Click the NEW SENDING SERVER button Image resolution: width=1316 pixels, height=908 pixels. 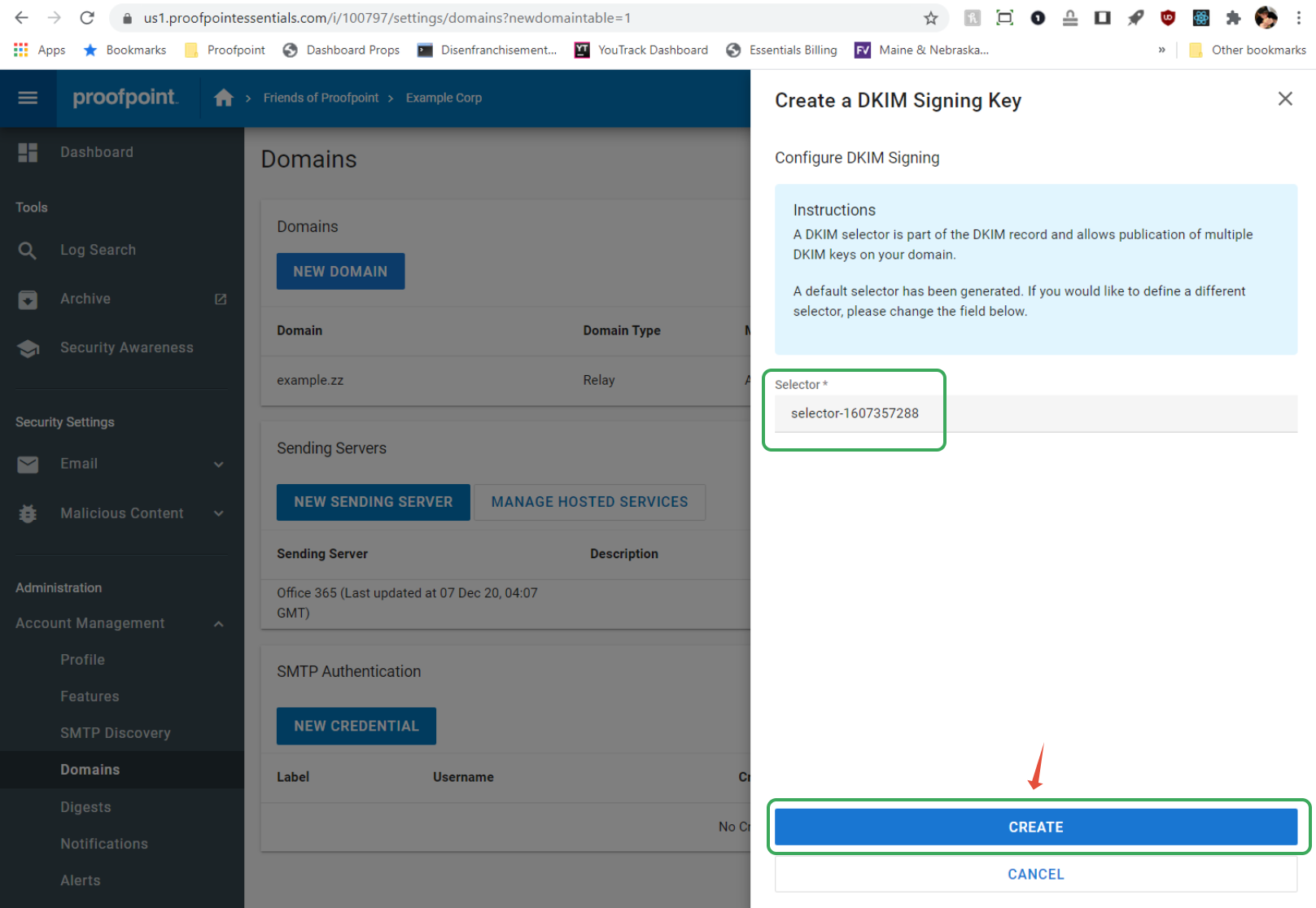(x=373, y=502)
